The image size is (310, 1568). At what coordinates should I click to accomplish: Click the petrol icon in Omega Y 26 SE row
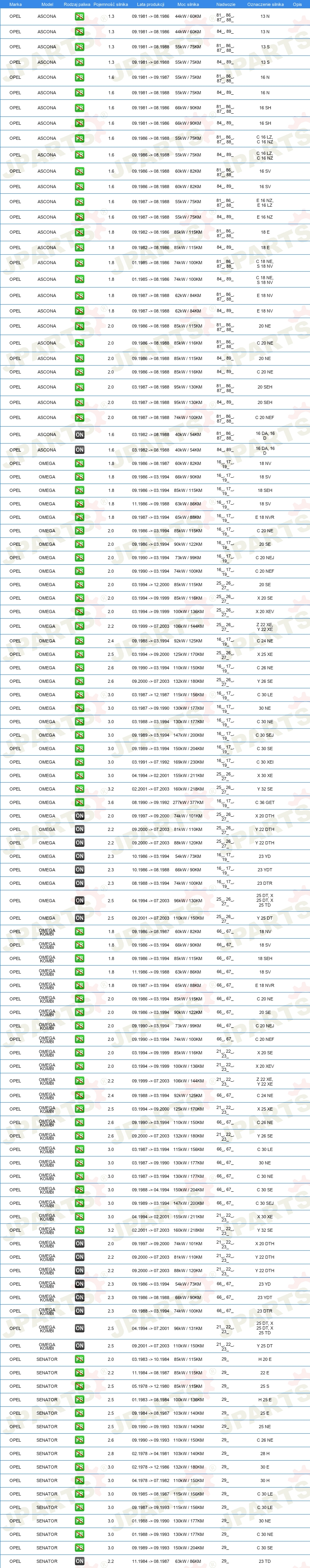pos(80,681)
